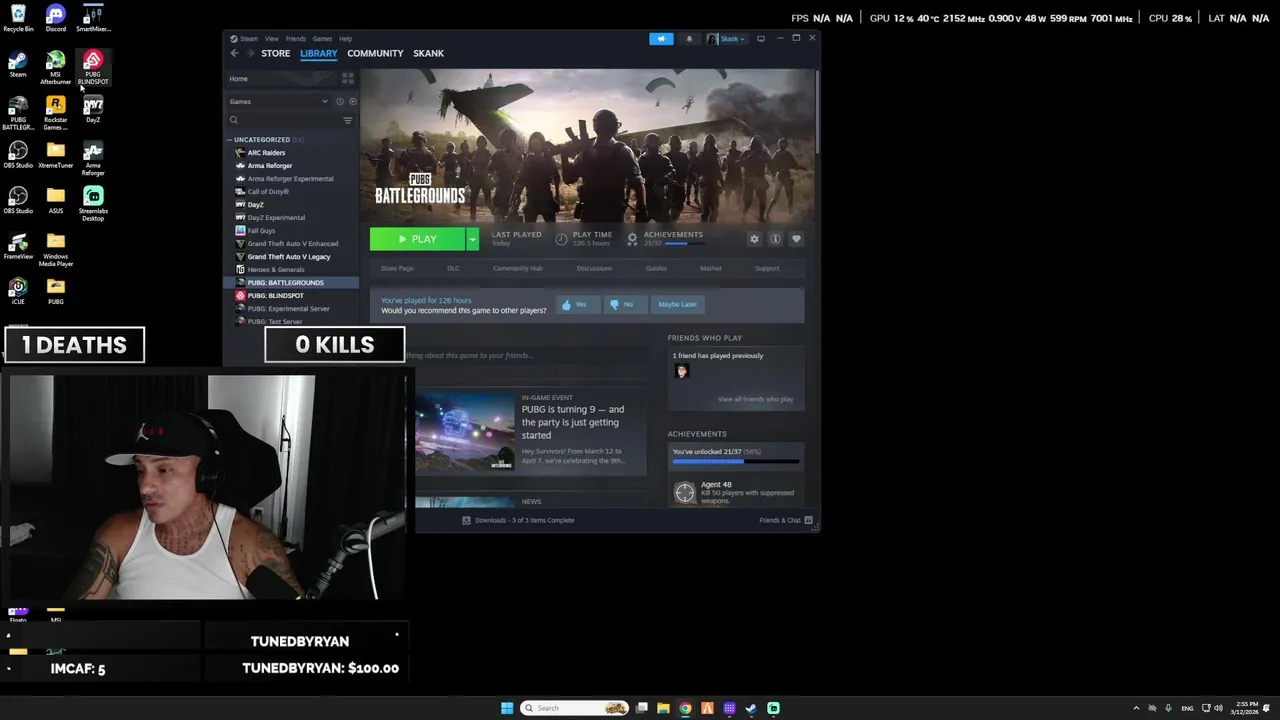
Task: Click Maybe Later on the recommendation prompt
Action: [677, 304]
